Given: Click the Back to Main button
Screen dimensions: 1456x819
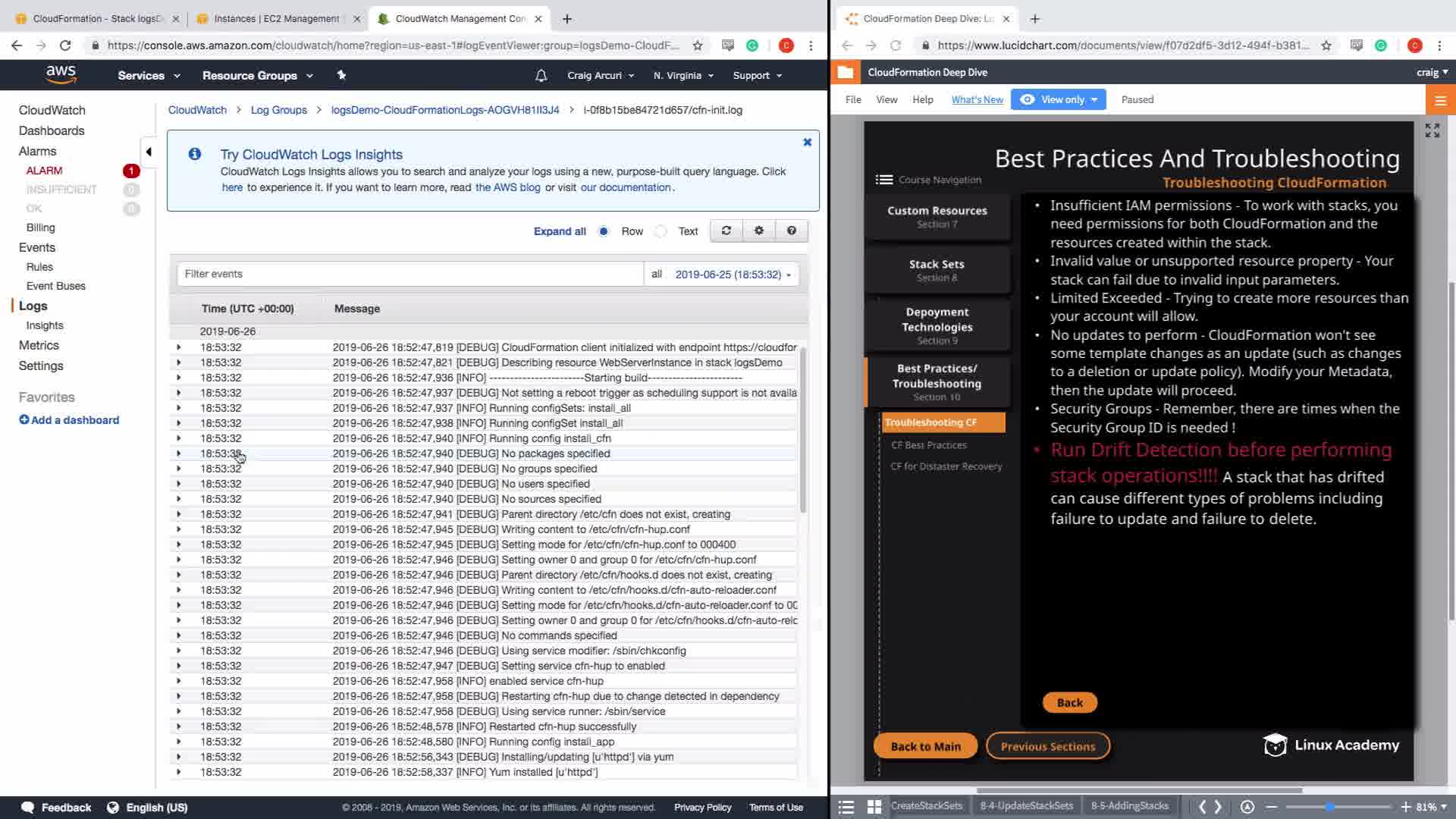Looking at the screenshot, I should (x=925, y=746).
